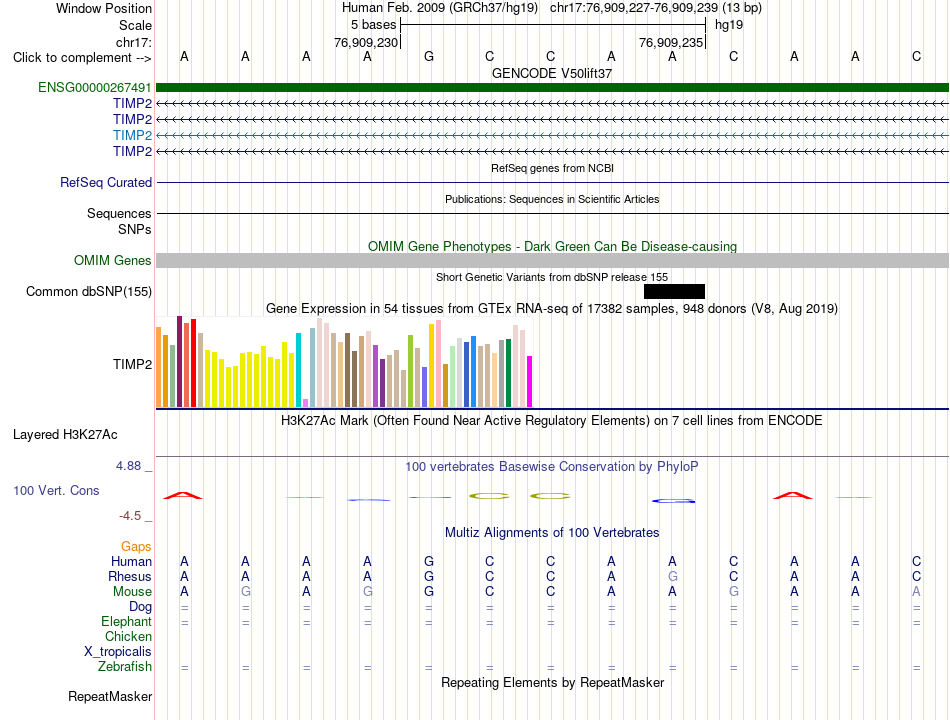Click 'Multiz Alignments of 100 Vertebrates' title
Image resolution: width=950 pixels, height=720 pixels.
tap(552, 533)
